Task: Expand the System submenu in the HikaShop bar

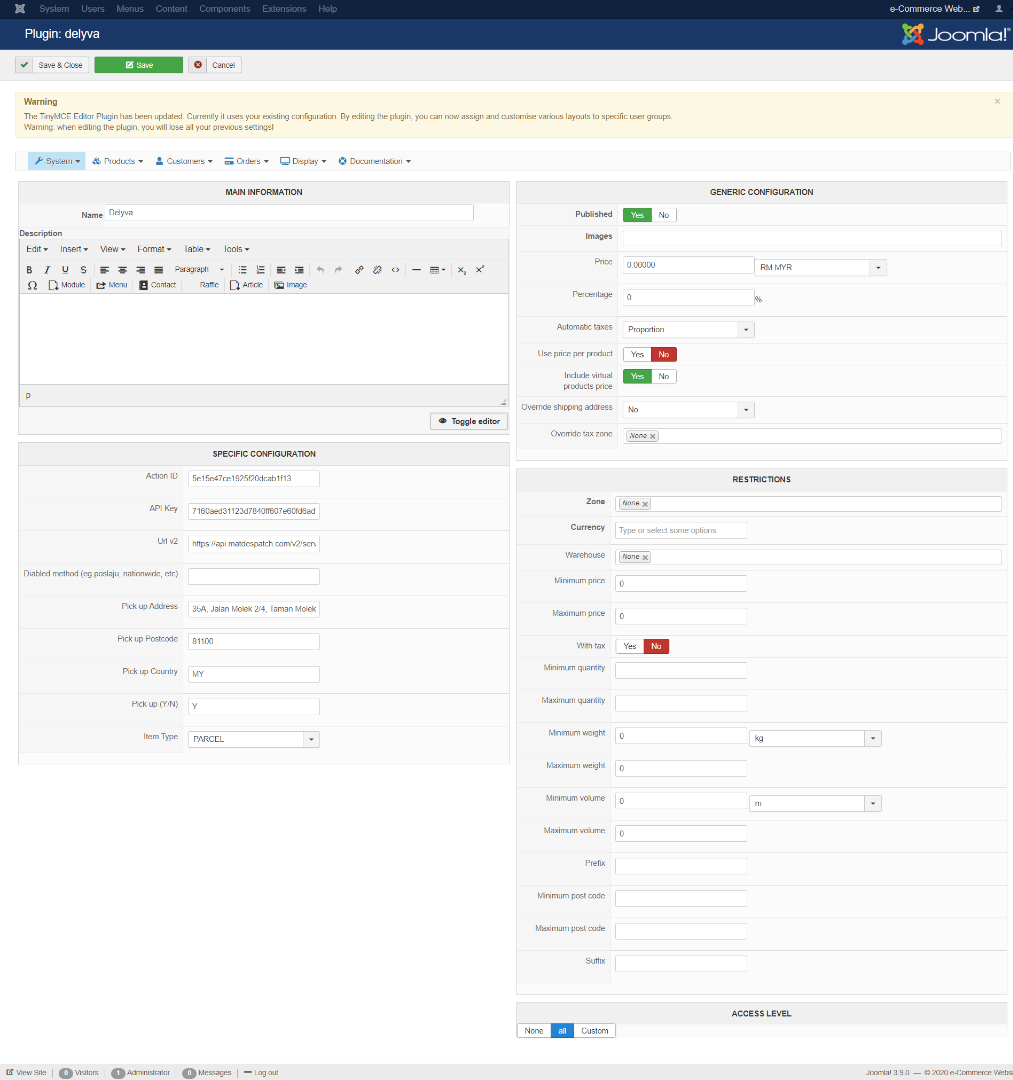Action: tap(57, 161)
